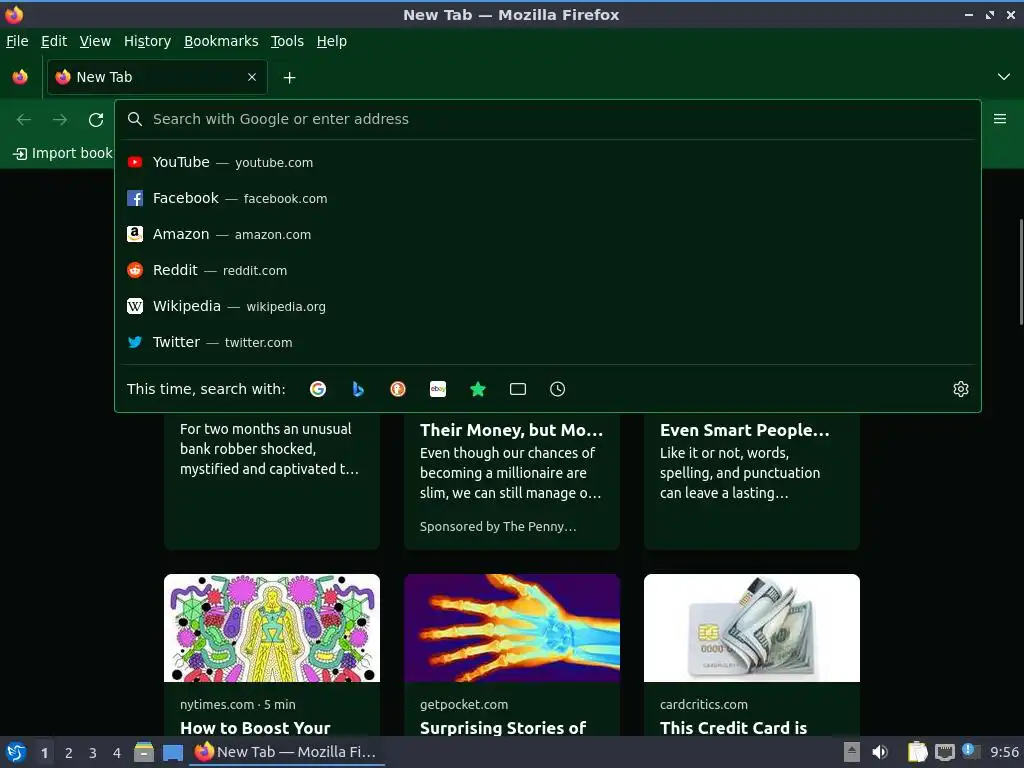Screen dimensions: 1024x768
Task: Click the colorful nytimes article thumbnail
Action: click(272, 628)
